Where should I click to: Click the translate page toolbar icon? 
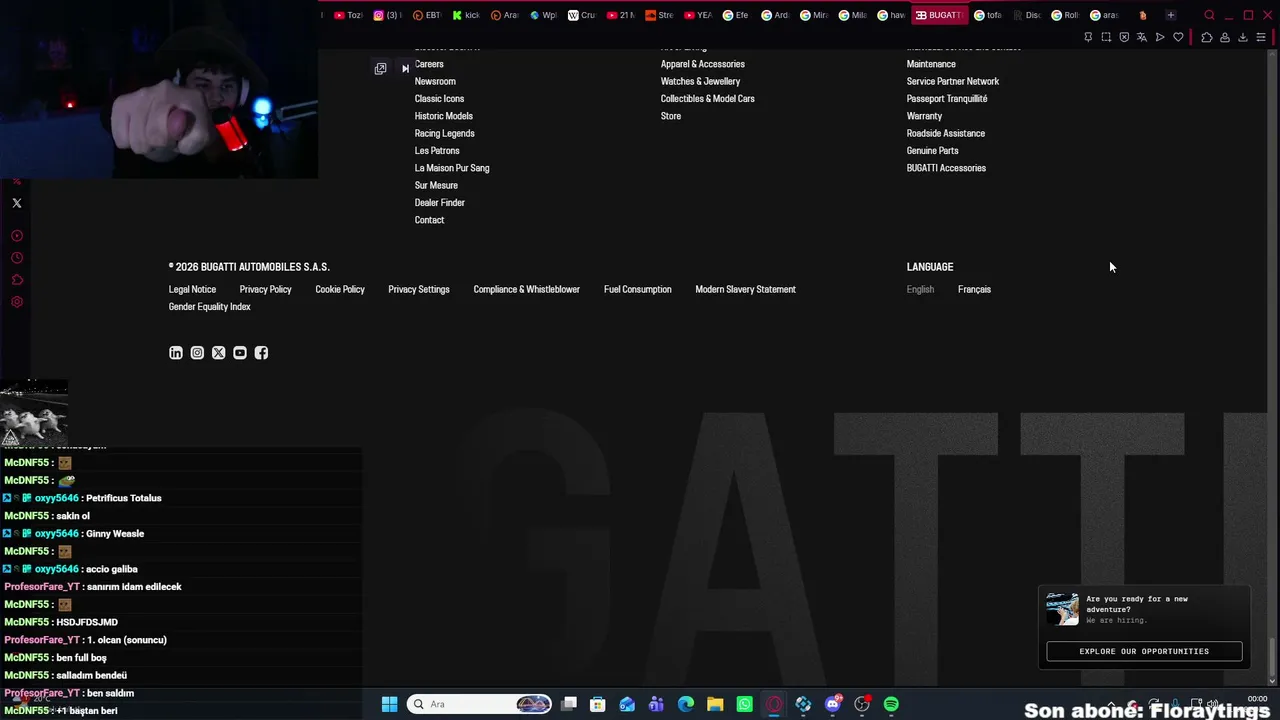coord(1142,38)
